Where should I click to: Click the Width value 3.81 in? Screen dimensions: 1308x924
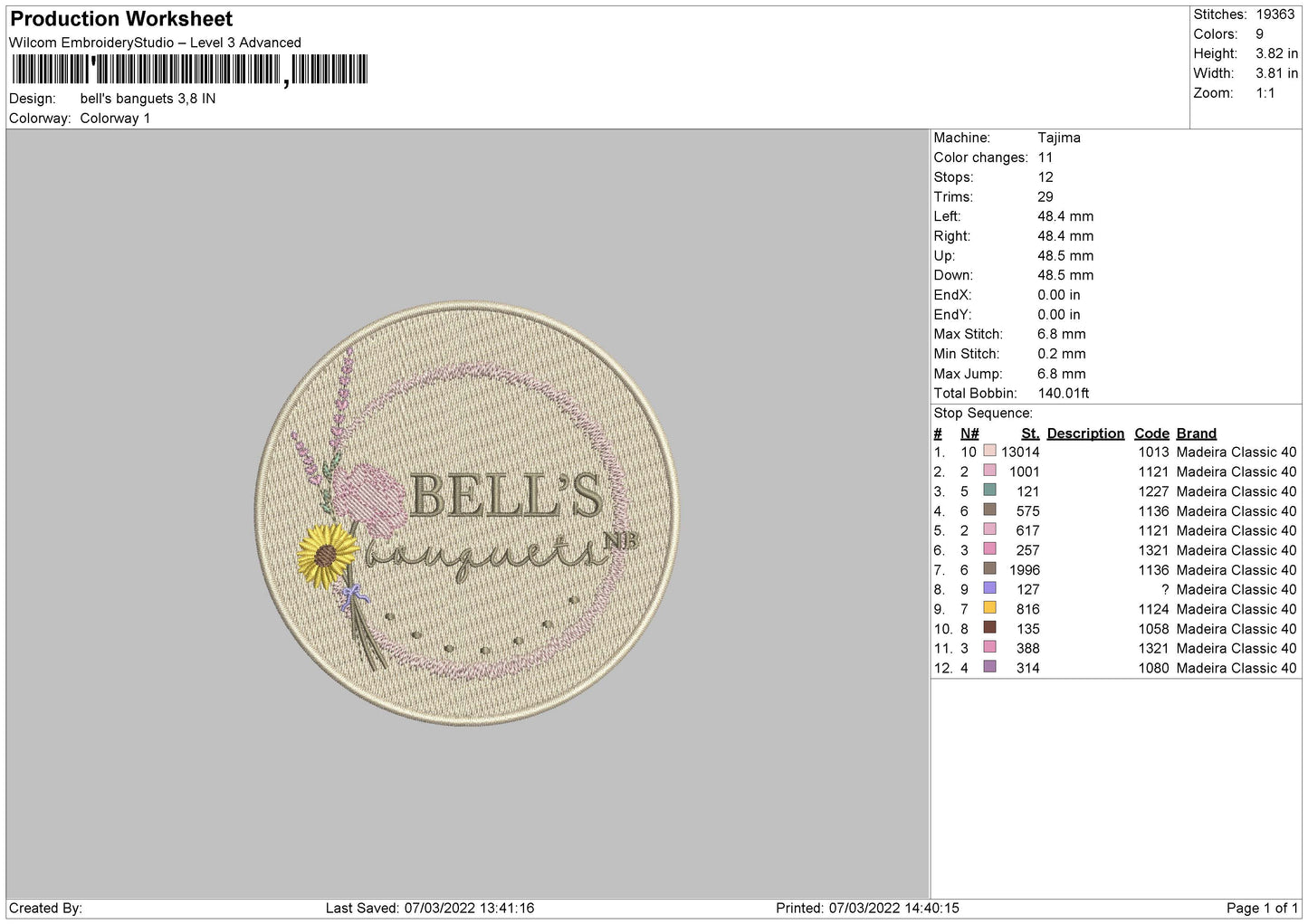click(1276, 73)
